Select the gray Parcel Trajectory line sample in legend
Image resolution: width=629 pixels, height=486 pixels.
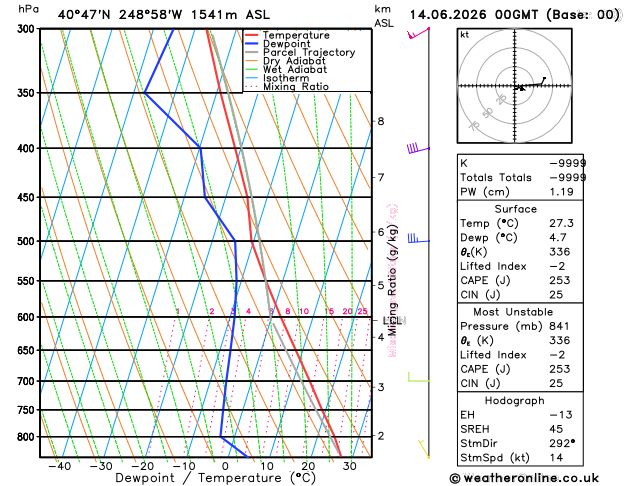(252, 52)
